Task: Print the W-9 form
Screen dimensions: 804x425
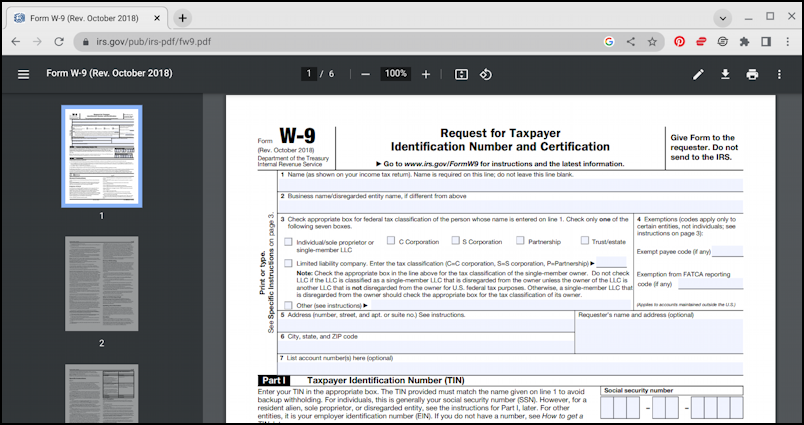Action: 752,74
